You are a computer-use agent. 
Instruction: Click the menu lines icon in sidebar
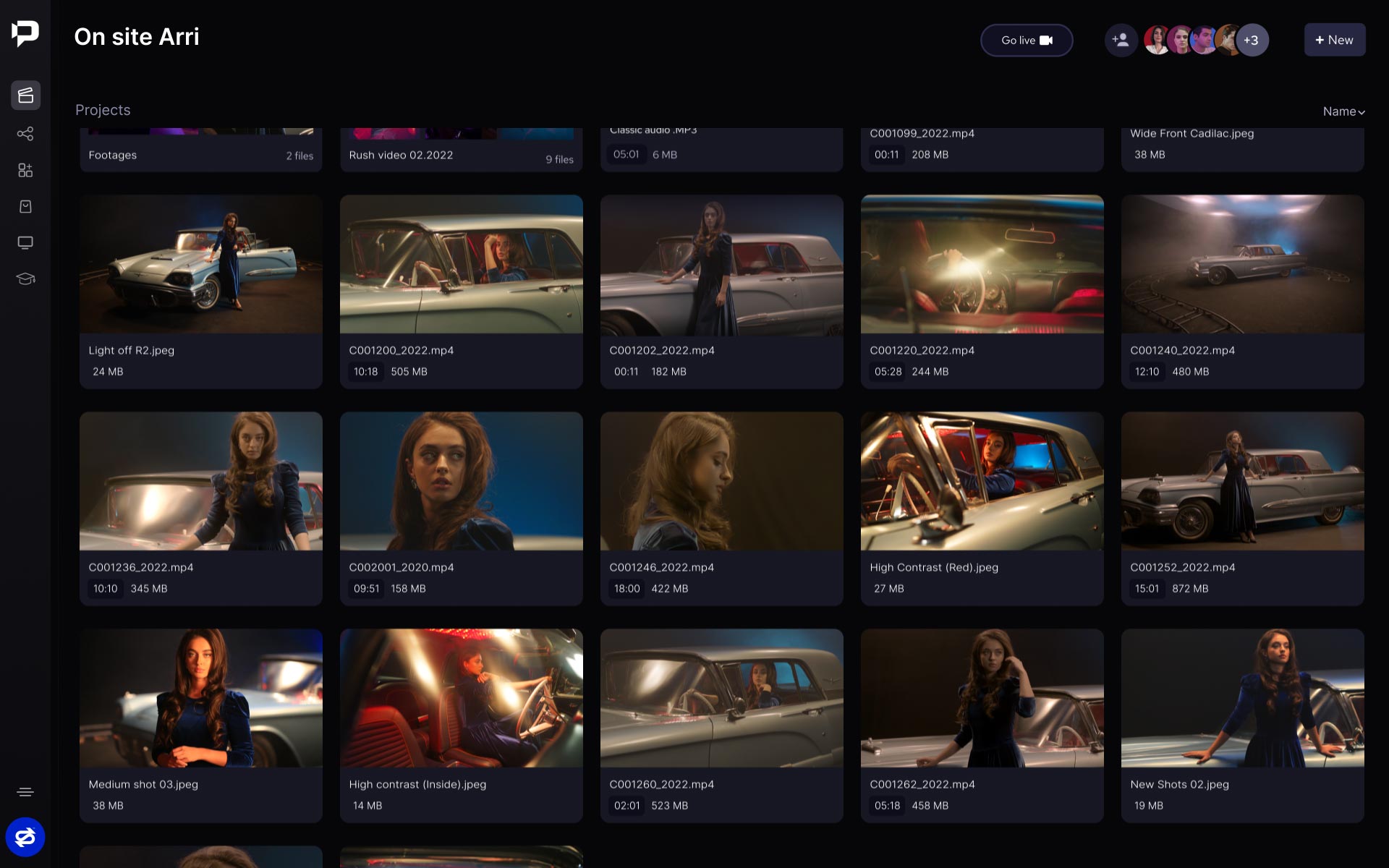point(25,792)
